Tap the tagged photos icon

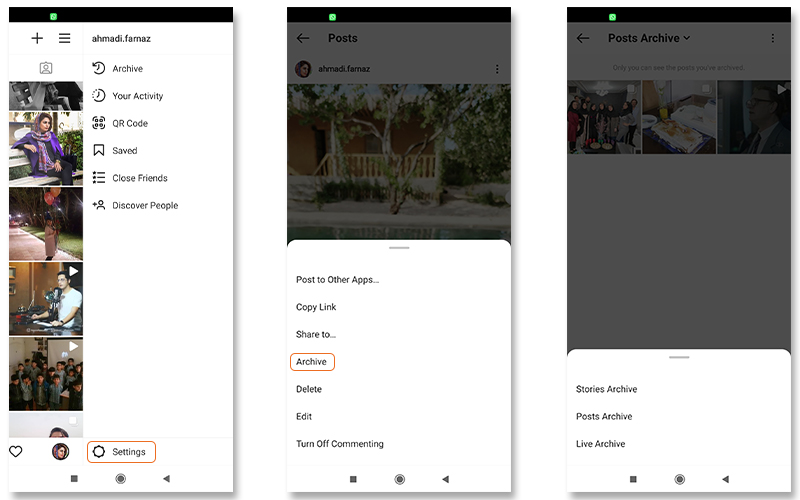pos(45,68)
